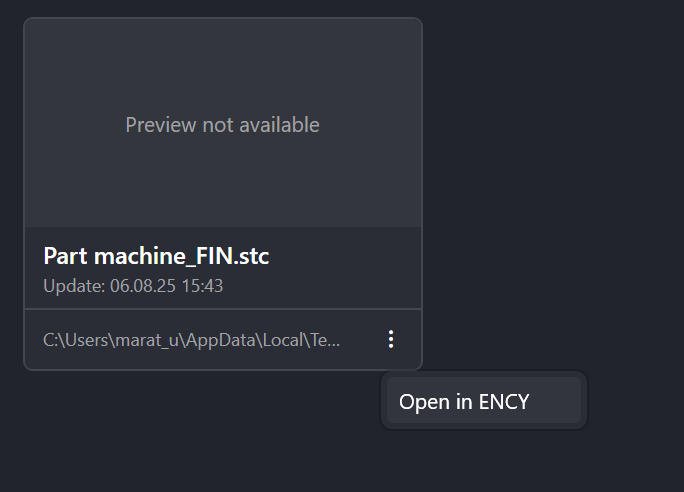
Task: Click the Update: 06.08.25 15:43 timestamp
Action: click(133, 286)
